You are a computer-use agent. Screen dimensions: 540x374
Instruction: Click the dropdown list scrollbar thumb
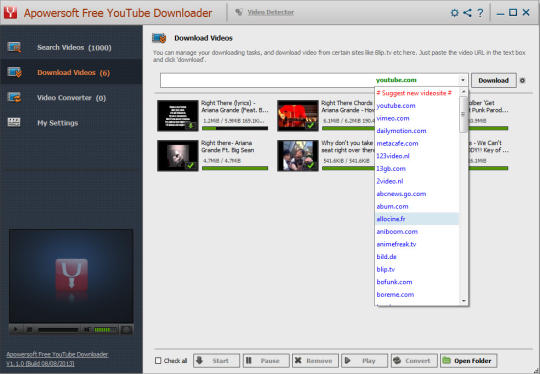tap(463, 114)
